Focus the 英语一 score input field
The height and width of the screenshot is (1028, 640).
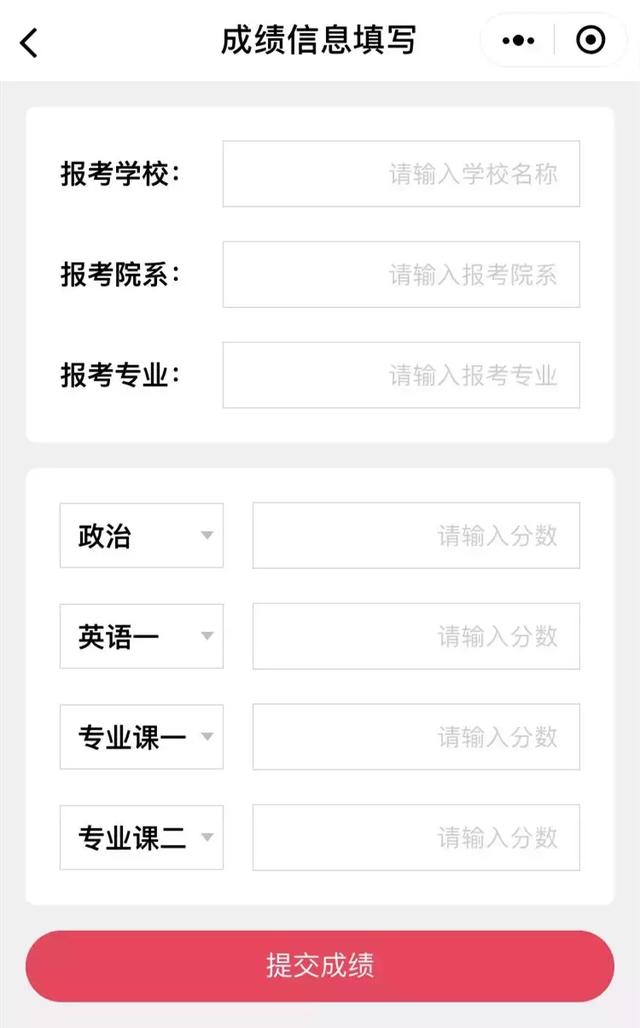click(416, 636)
